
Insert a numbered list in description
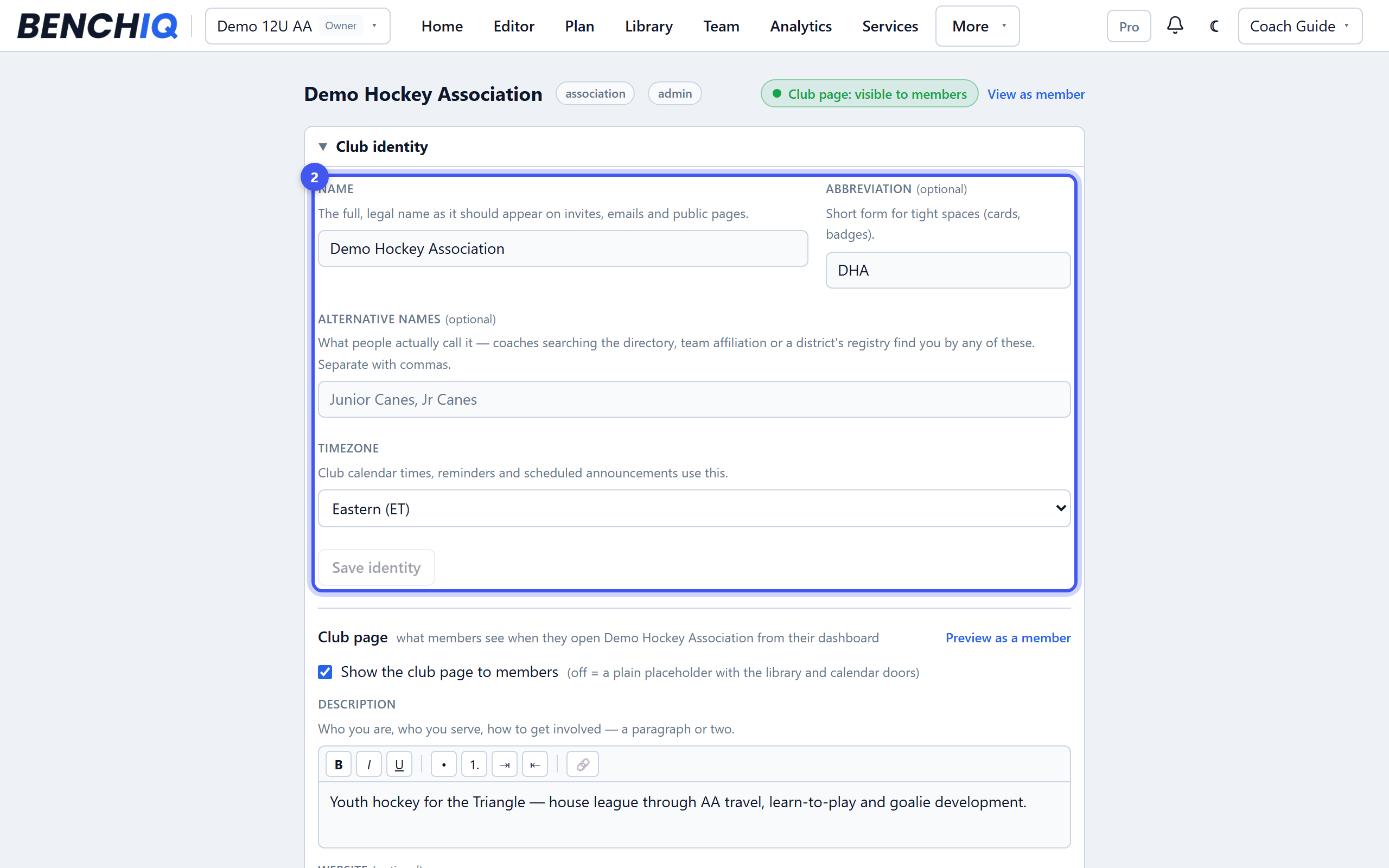pos(474,764)
